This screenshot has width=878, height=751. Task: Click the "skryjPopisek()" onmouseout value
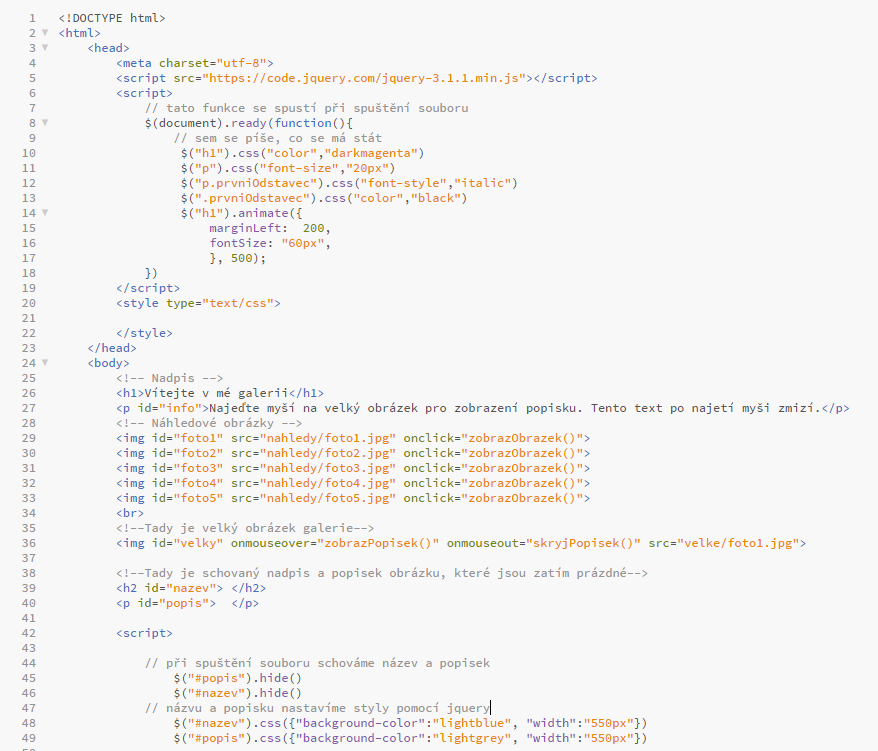point(583,543)
